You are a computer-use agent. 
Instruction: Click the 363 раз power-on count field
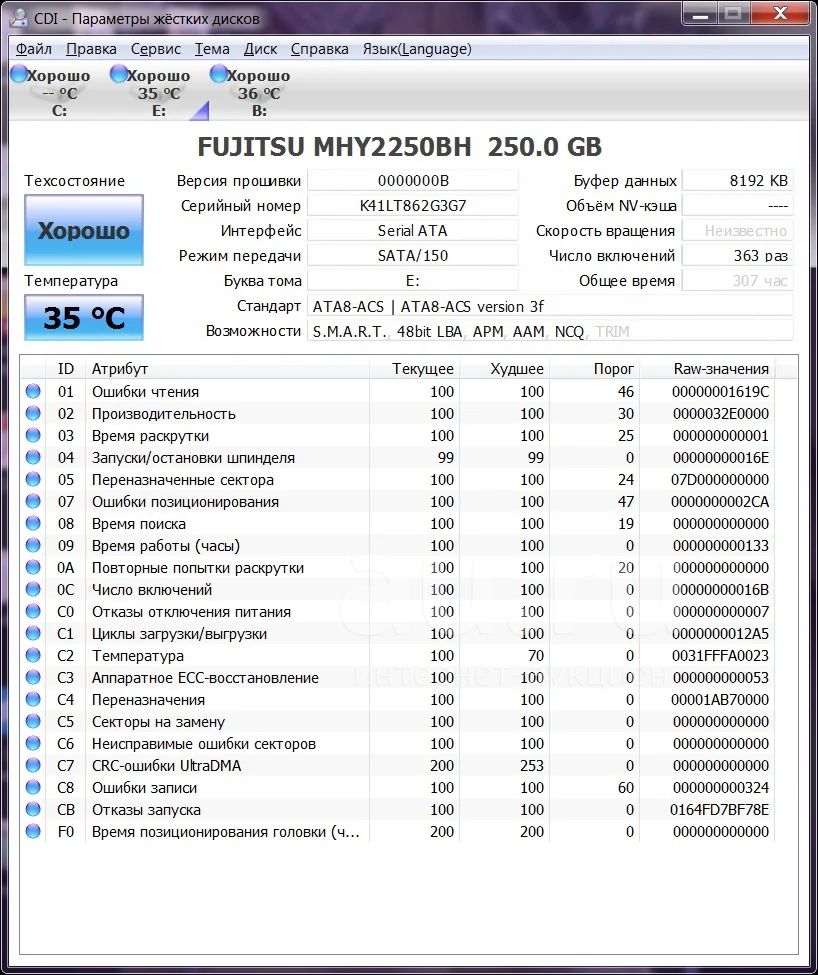[x=738, y=256]
